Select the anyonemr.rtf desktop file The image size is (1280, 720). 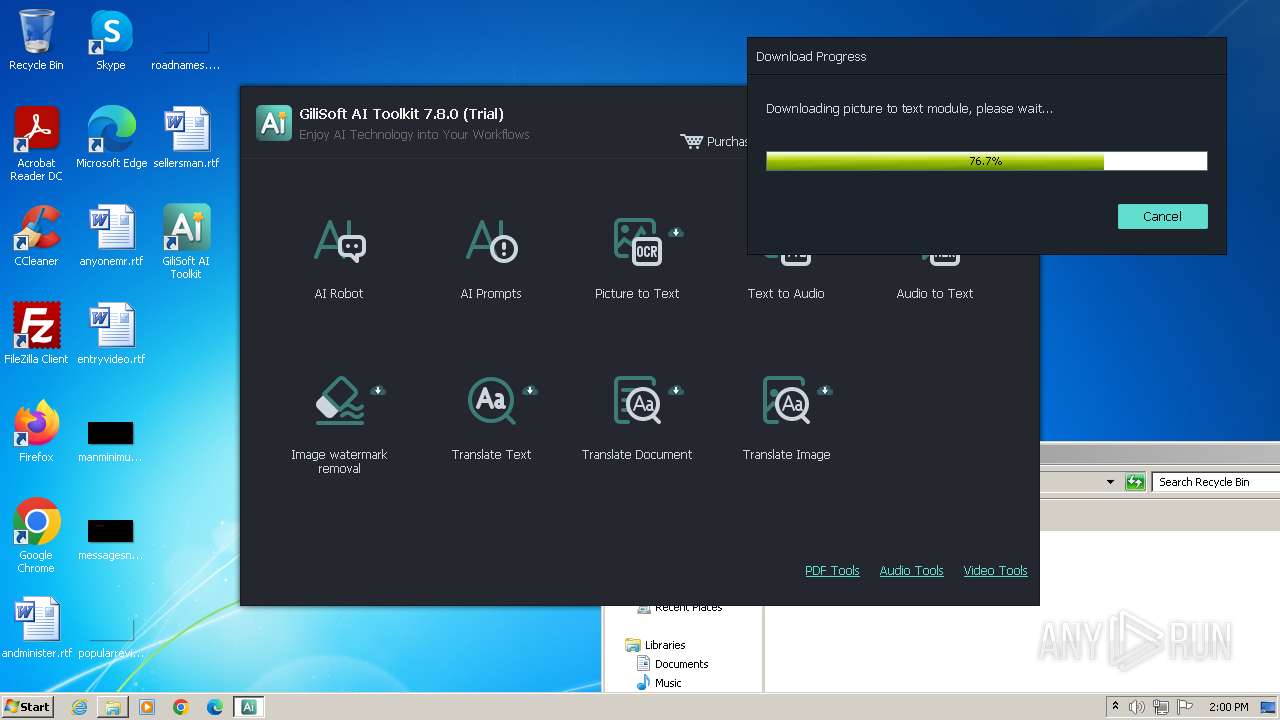(111, 236)
